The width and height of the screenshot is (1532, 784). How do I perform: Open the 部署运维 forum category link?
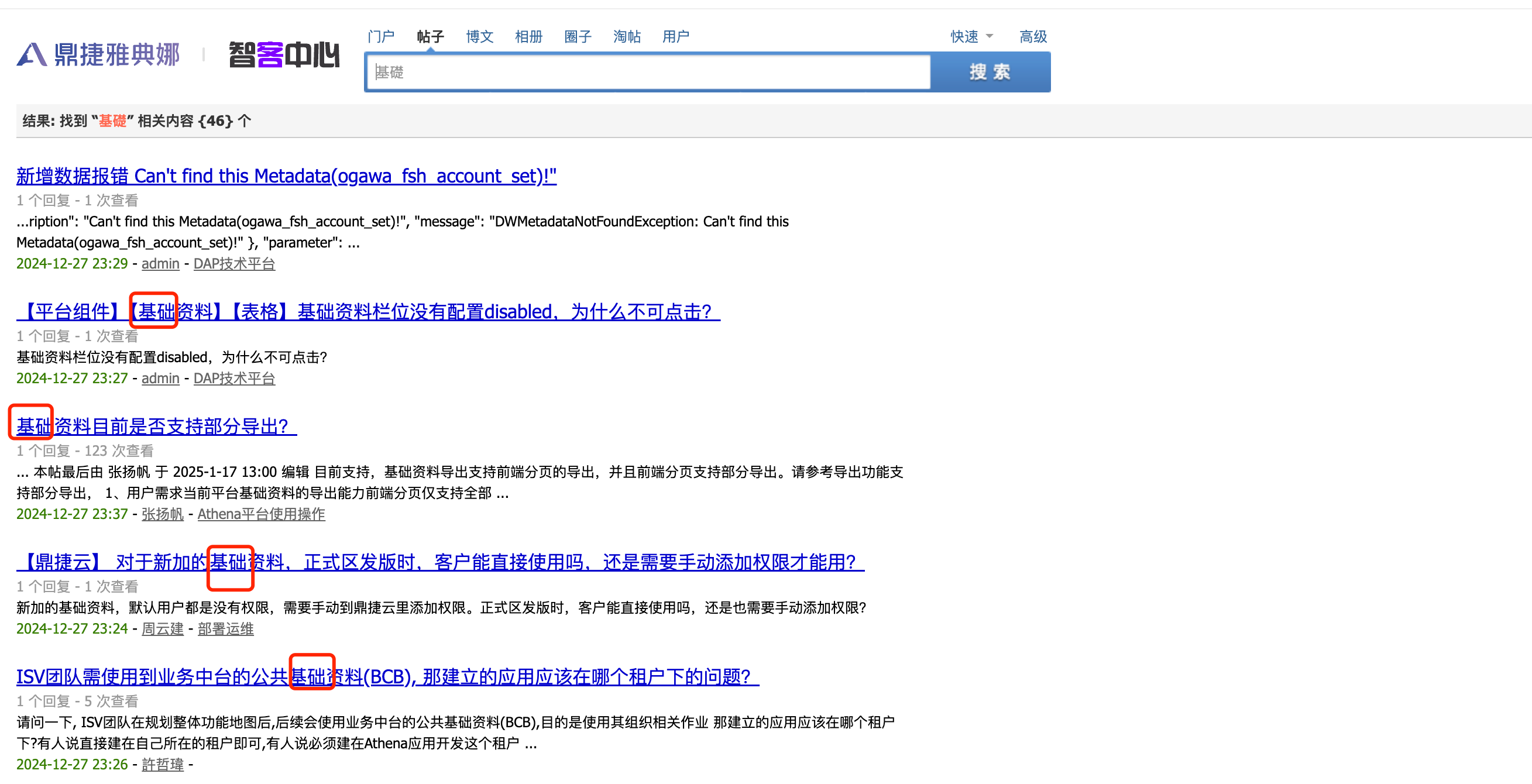click(x=225, y=629)
